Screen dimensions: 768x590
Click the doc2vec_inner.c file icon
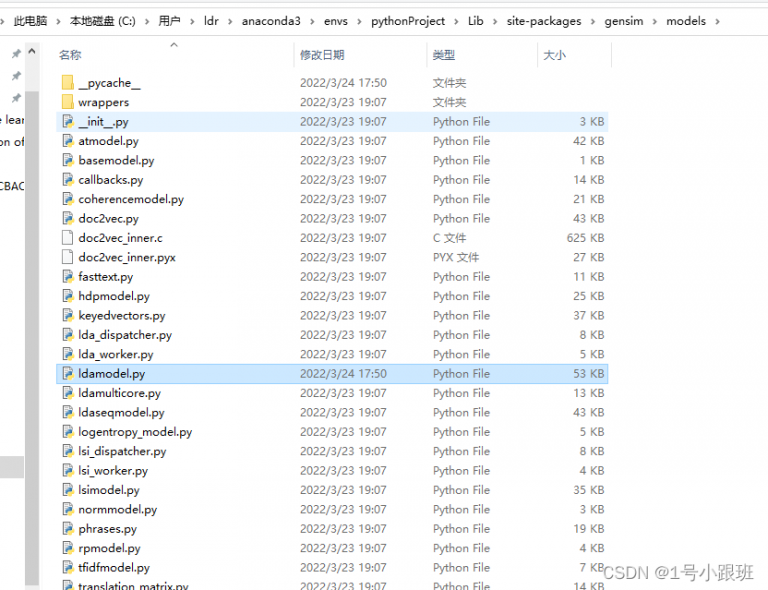[x=67, y=238]
